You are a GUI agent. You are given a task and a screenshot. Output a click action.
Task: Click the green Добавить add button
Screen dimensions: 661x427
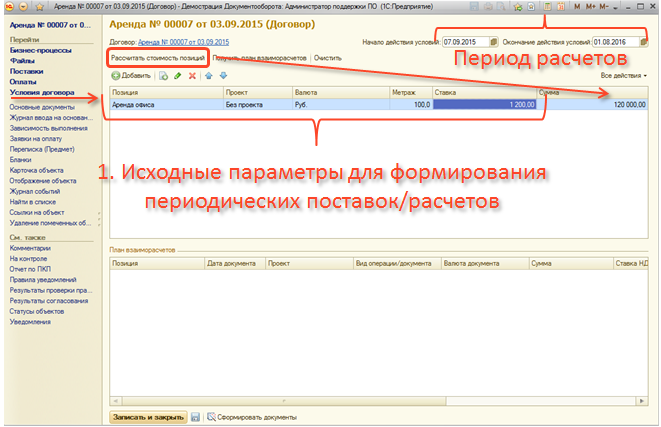point(130,76)
